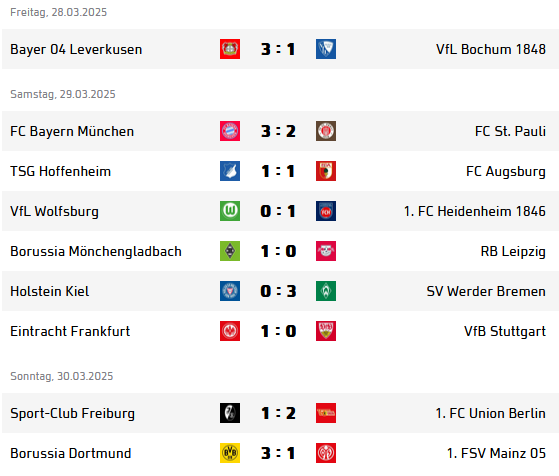
Task: Select the FC St. Pauli crest
Action: coord(326,131)
